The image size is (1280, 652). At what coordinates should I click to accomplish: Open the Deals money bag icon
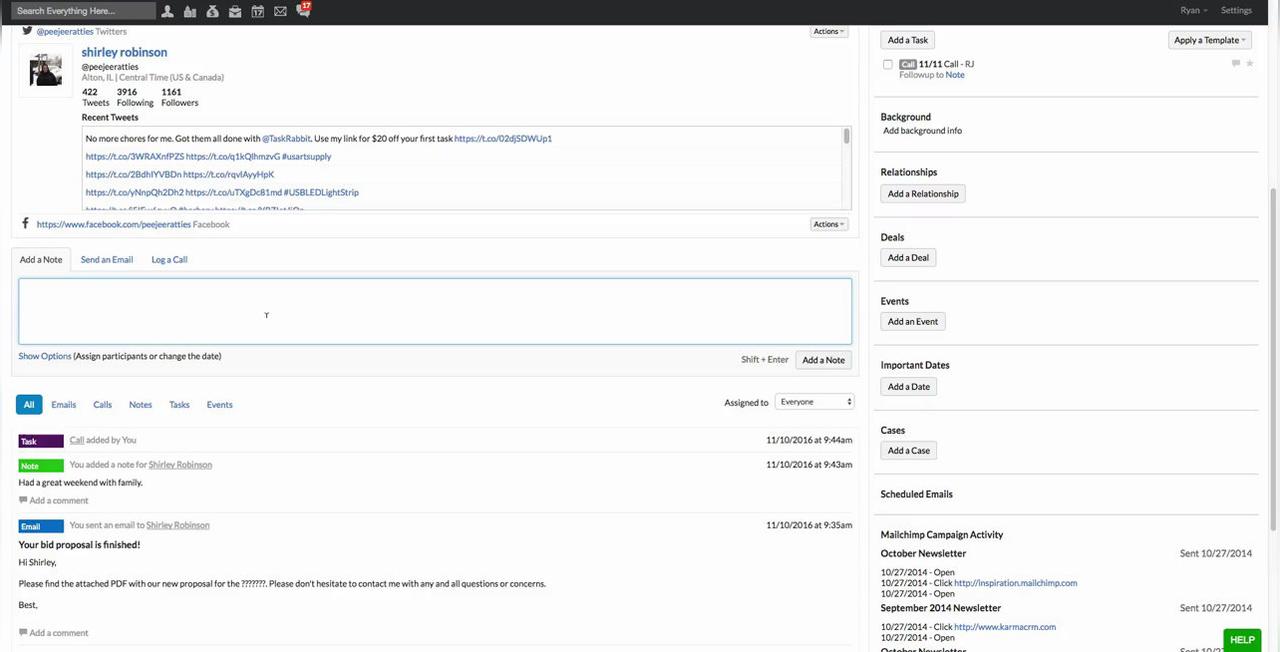click(x=212, y=11)
